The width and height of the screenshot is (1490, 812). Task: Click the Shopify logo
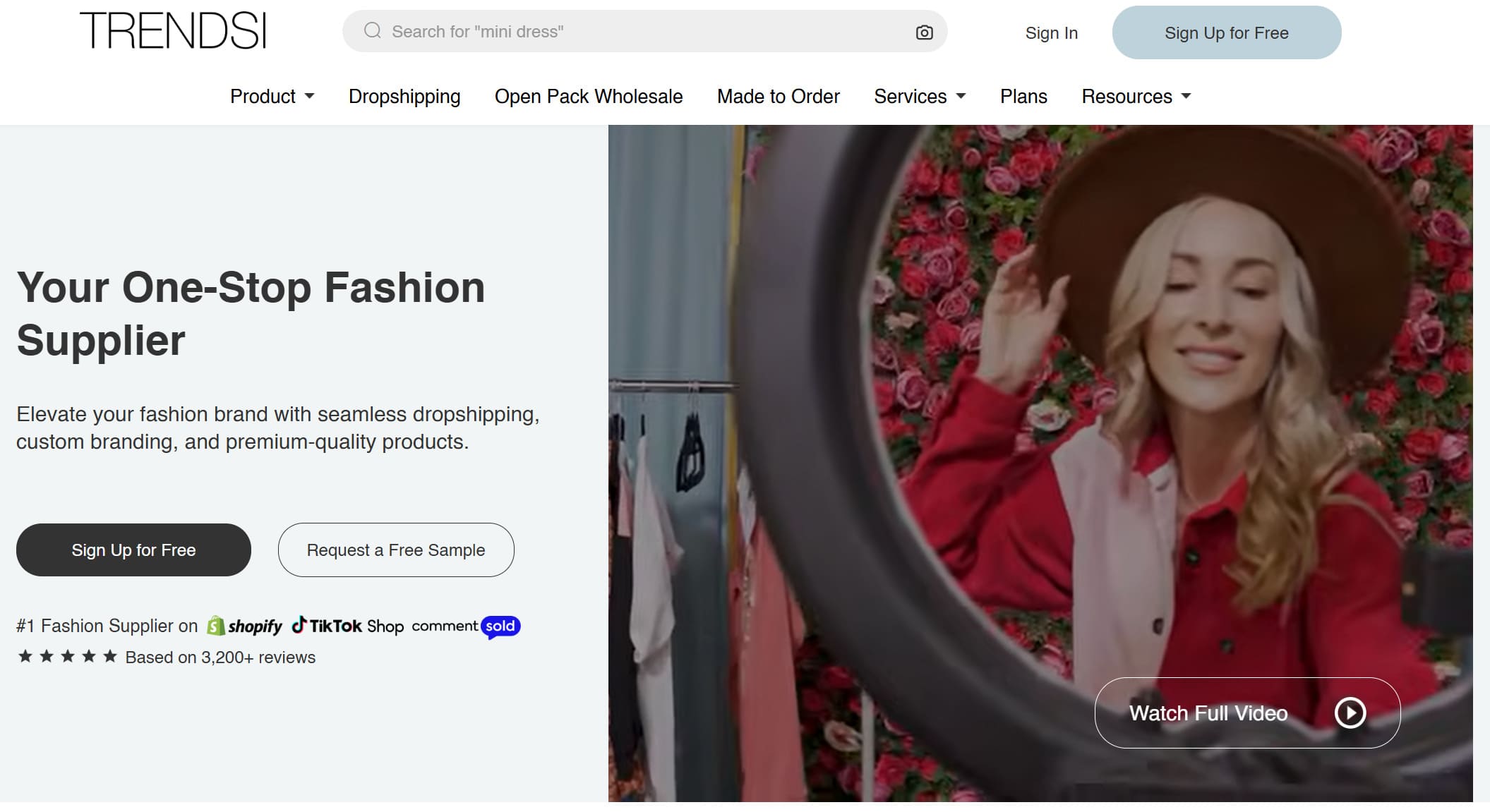pyautogui.click(x=244, y=626)
